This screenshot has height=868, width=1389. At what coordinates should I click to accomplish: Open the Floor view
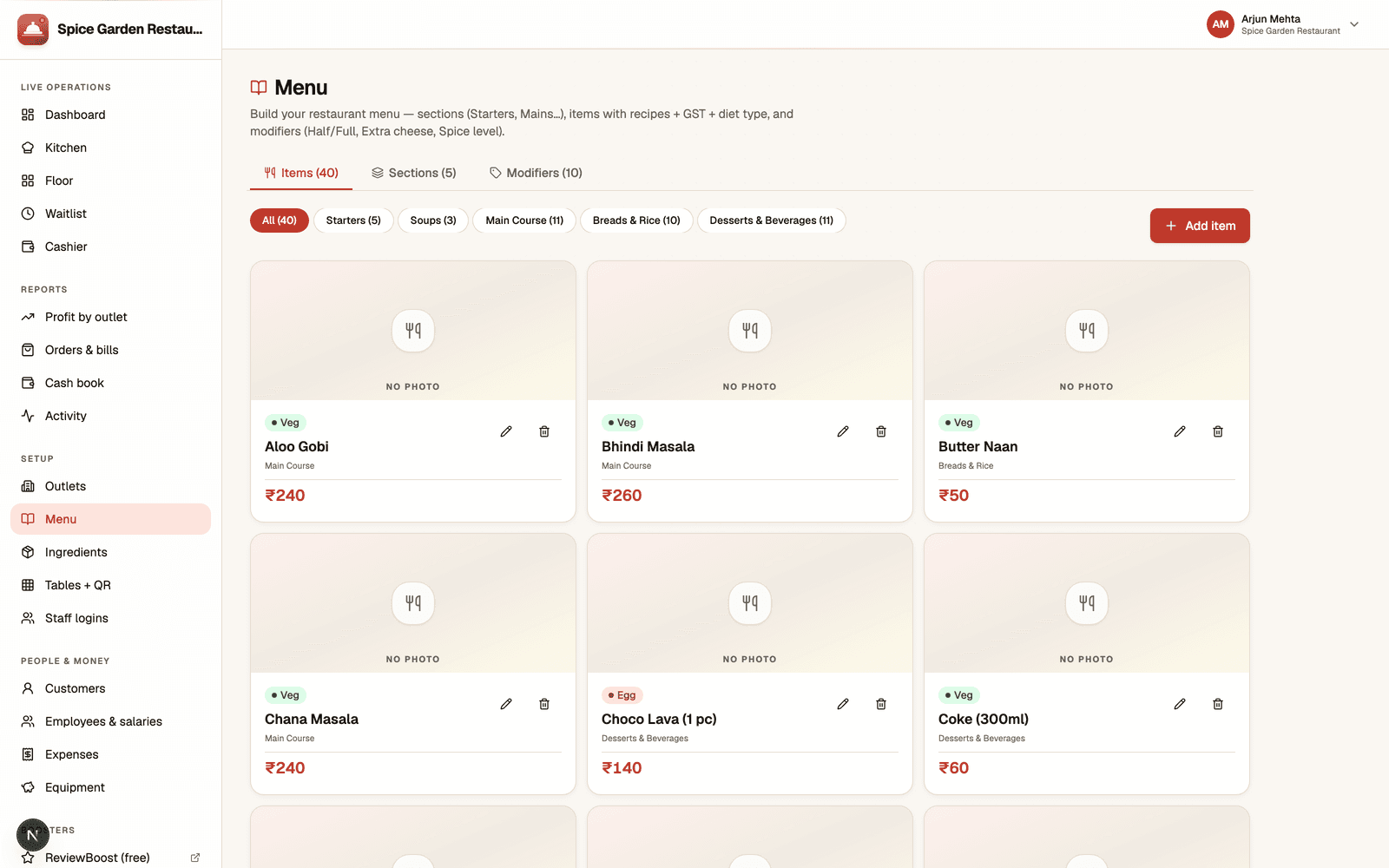coord(110,181)
